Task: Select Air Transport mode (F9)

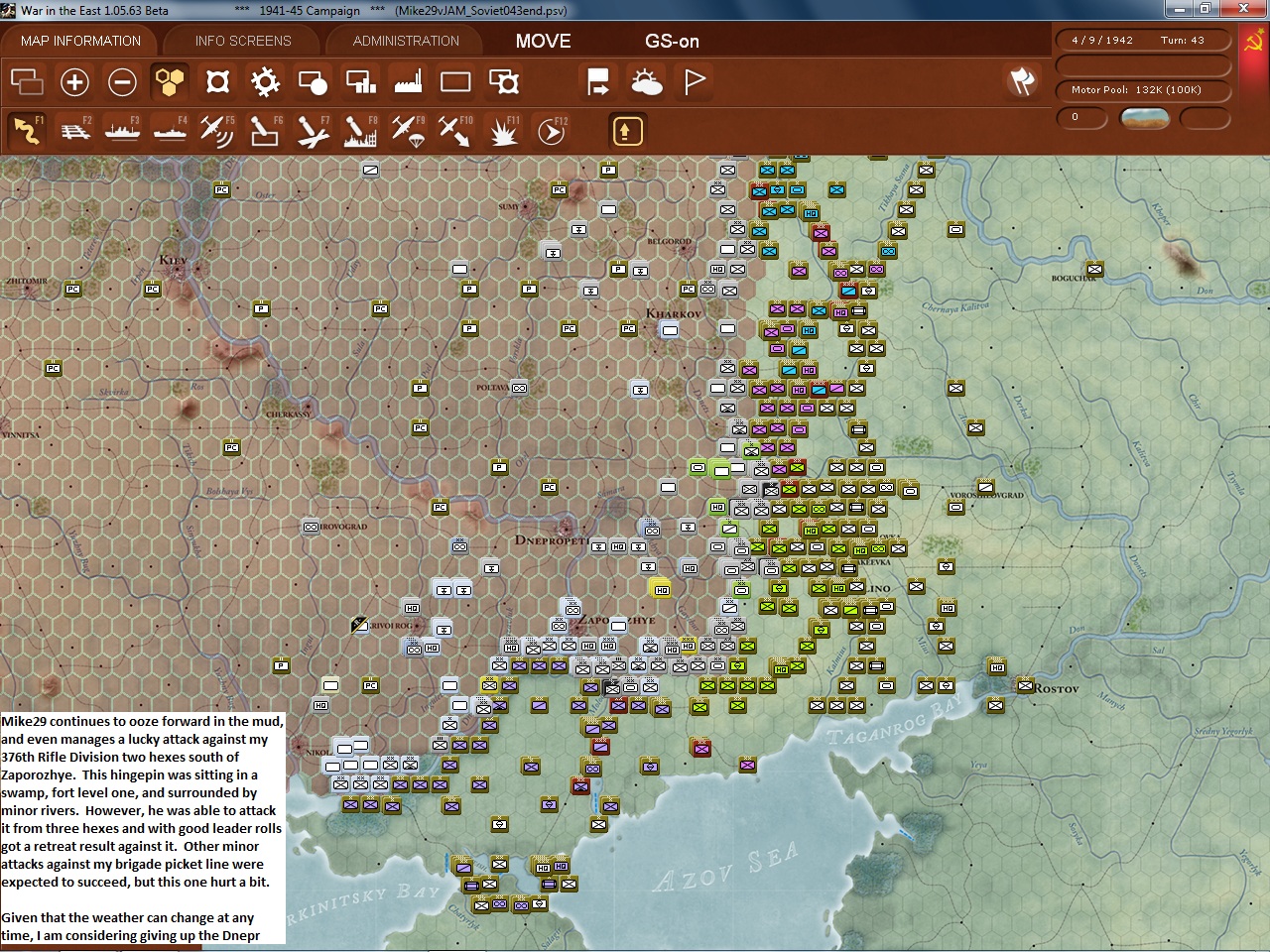Action: click(x=409, y=131)
